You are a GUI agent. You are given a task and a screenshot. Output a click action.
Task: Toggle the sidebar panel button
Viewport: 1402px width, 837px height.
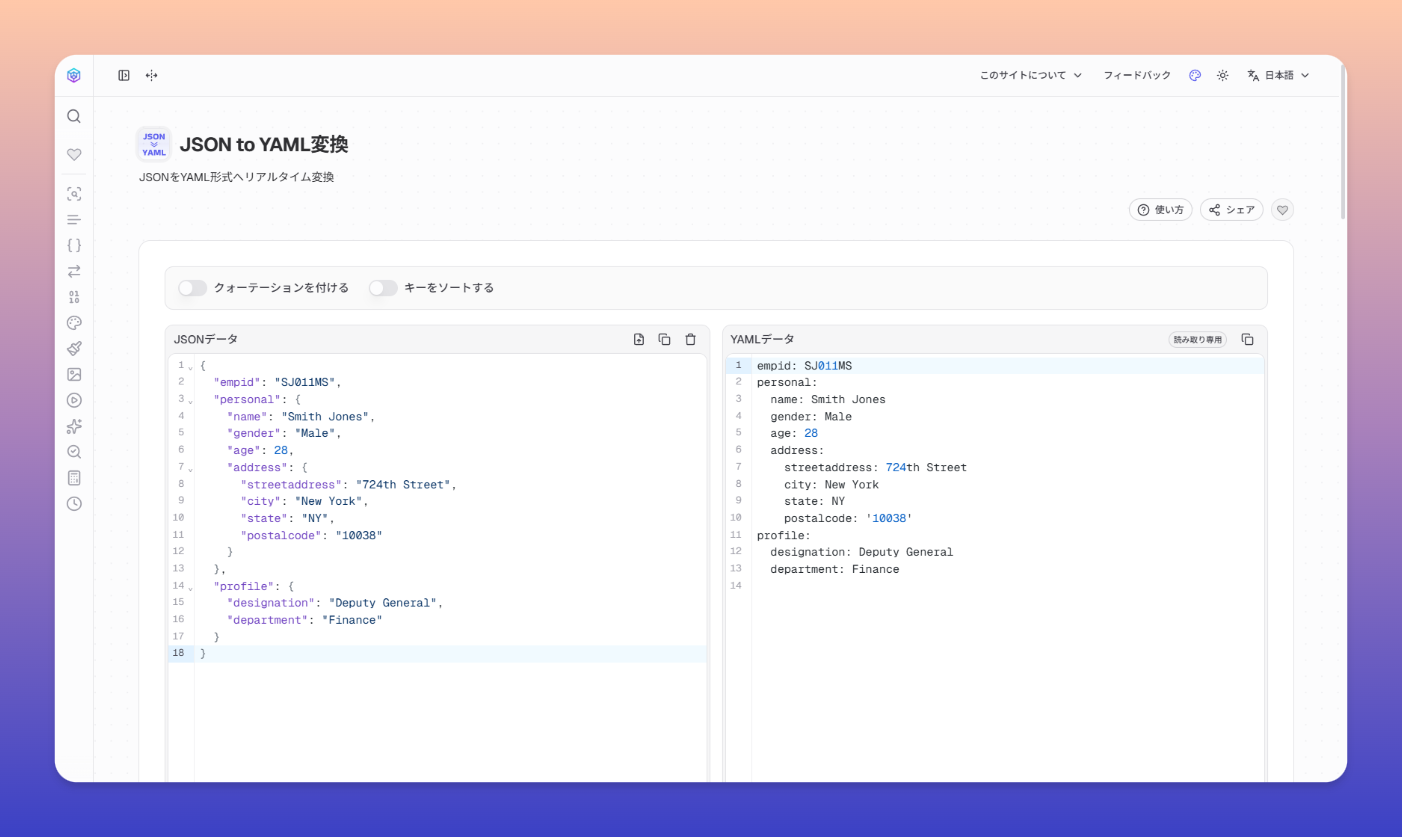point(124,76)
